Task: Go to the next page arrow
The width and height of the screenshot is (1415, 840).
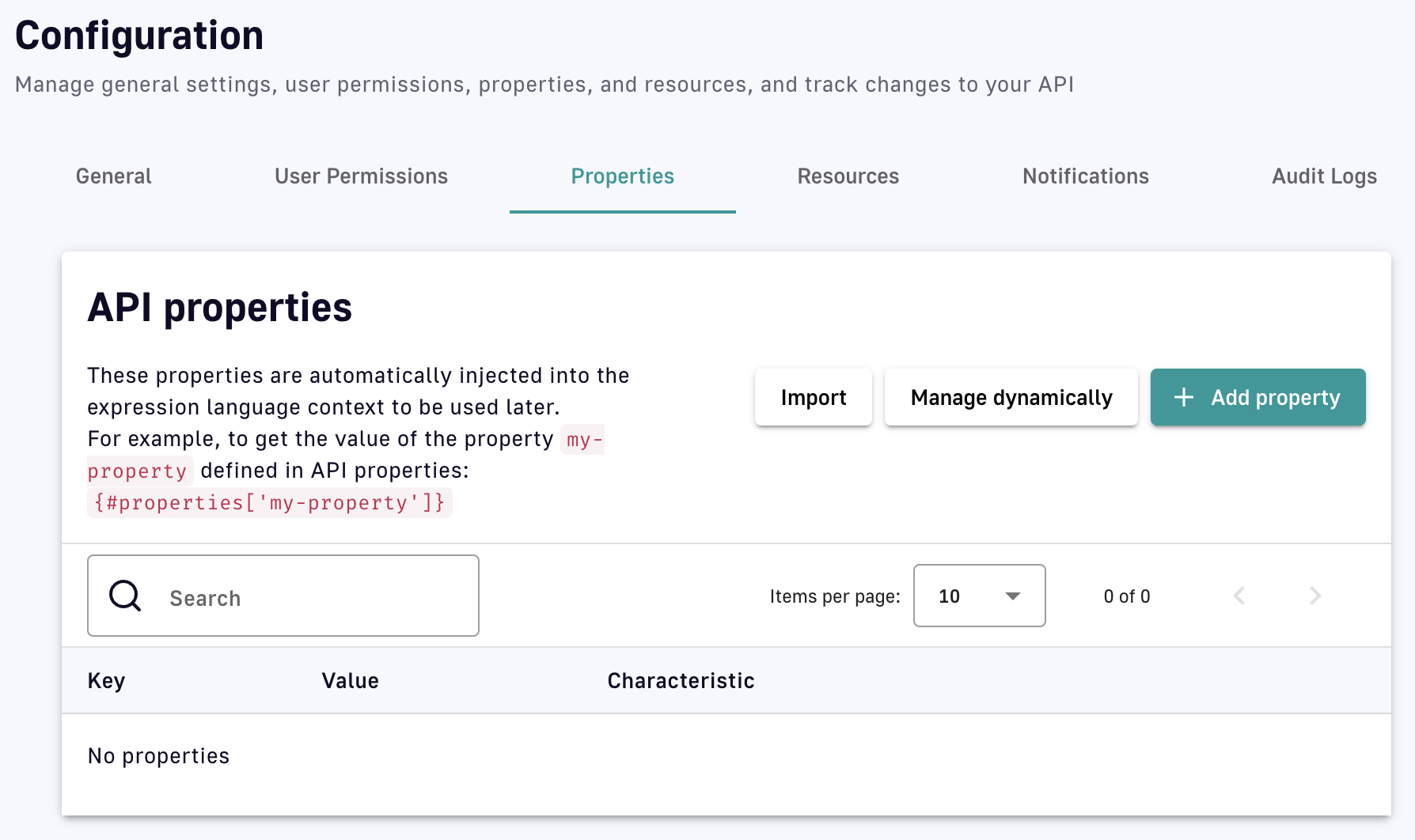Action: (x=1314, y=596)
